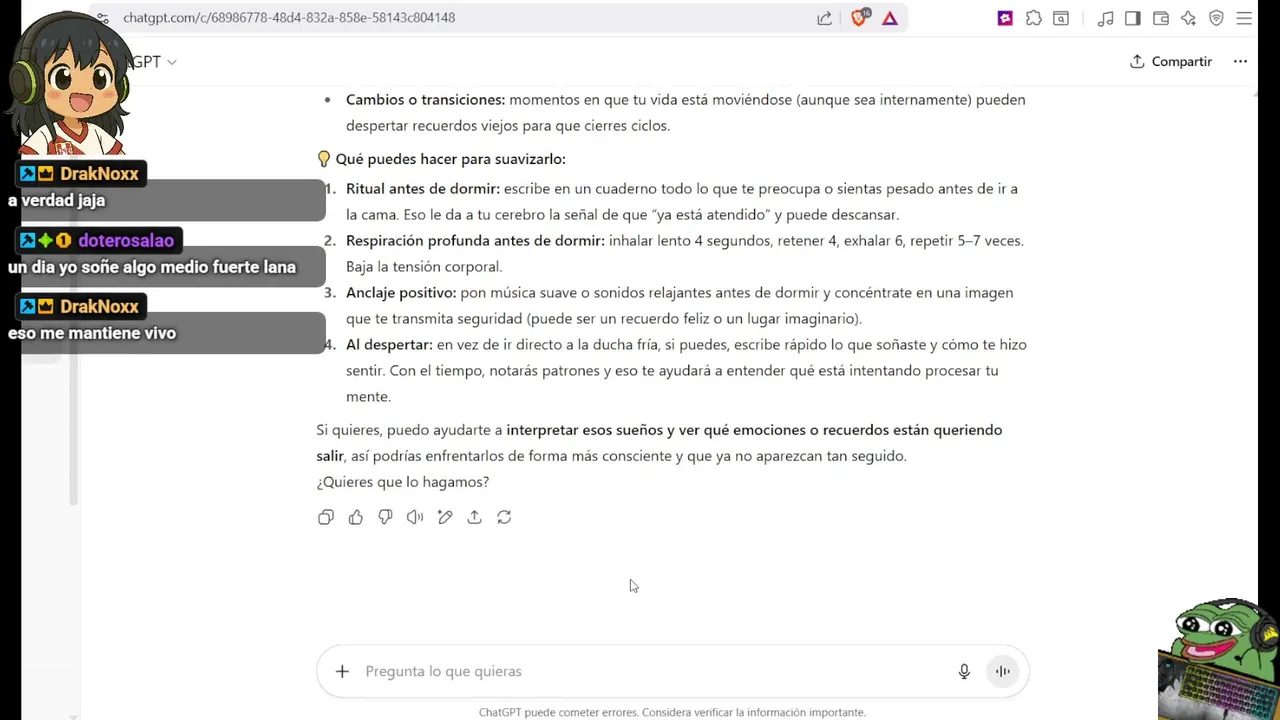Edit response in canvas with pencil icon
Image resolution: width=1280 pixels, height=720 pixels.
[x=445, y=517]
